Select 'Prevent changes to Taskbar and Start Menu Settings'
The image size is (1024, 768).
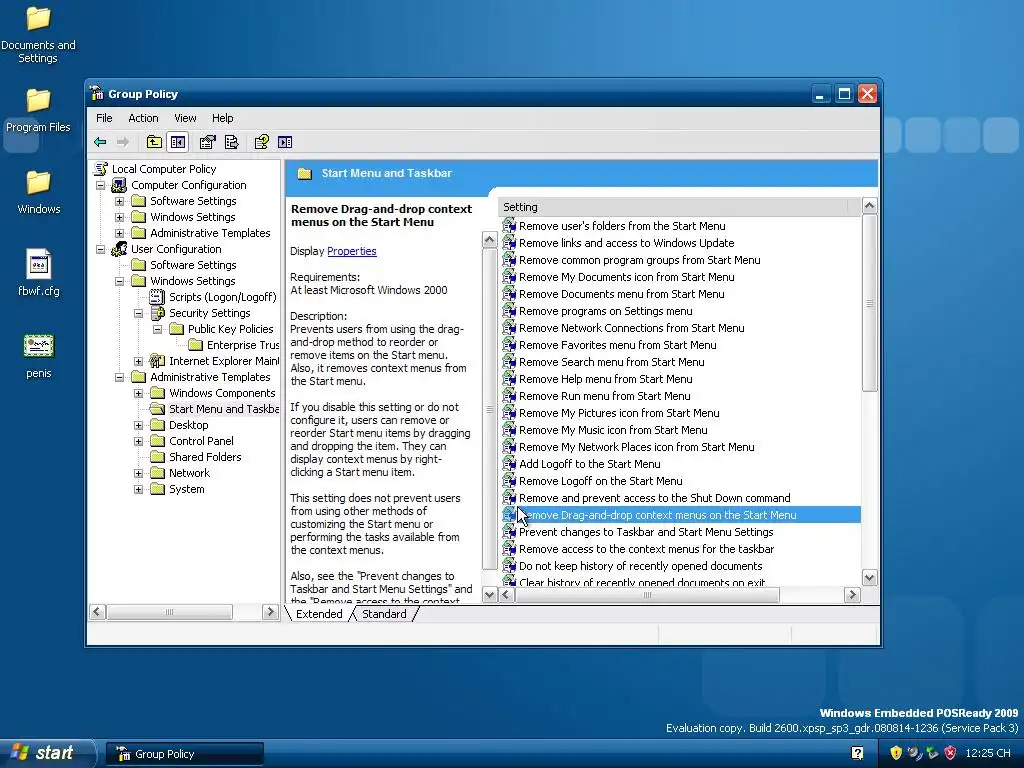[x=646, y=532]
